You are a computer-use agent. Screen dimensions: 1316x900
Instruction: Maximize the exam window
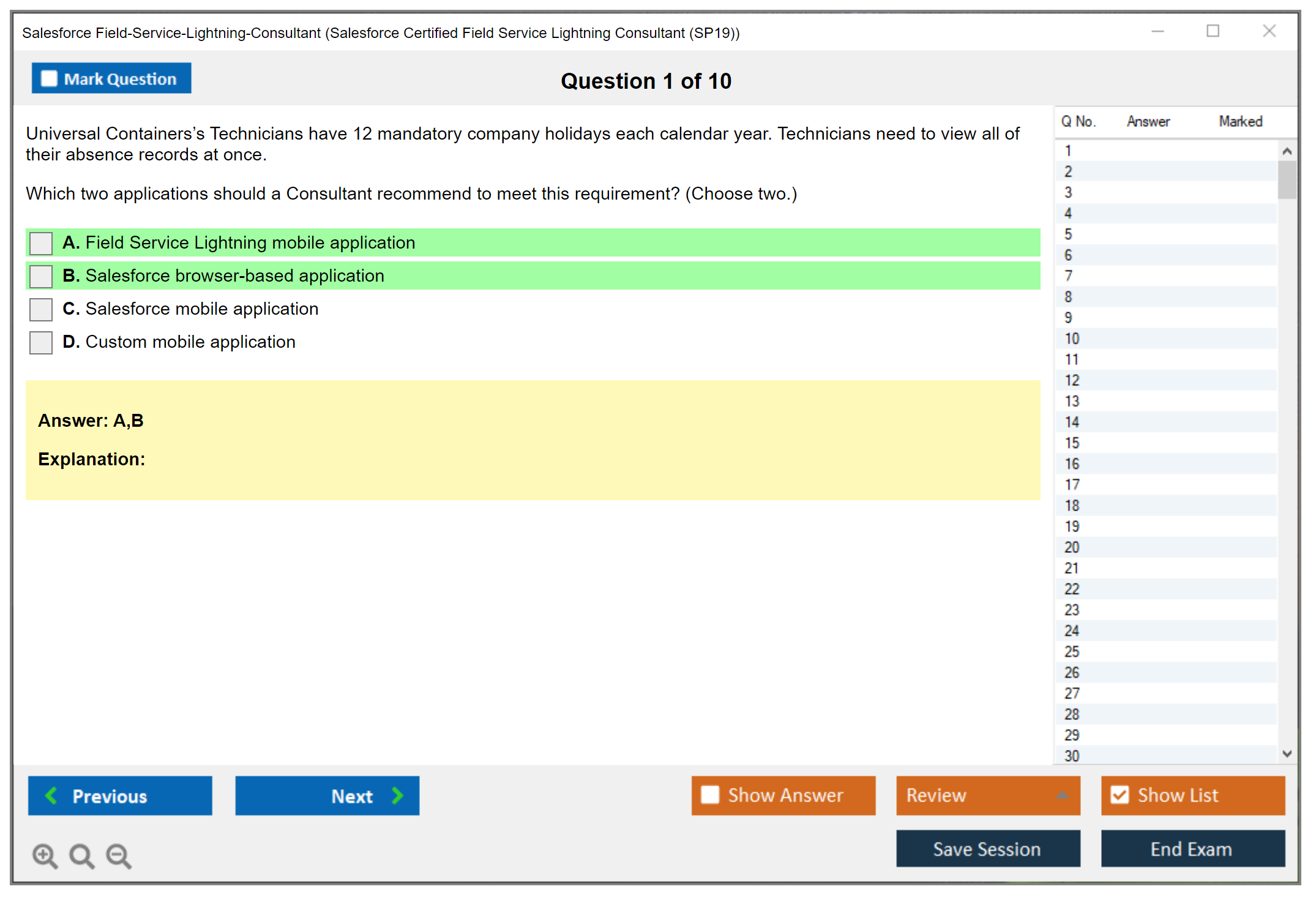(x=1213, y=31)
